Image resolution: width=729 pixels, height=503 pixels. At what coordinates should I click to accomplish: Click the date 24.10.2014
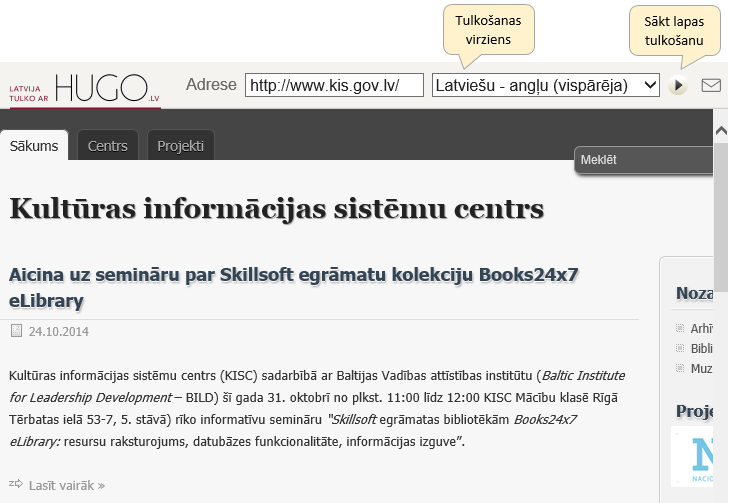point(59,331)
